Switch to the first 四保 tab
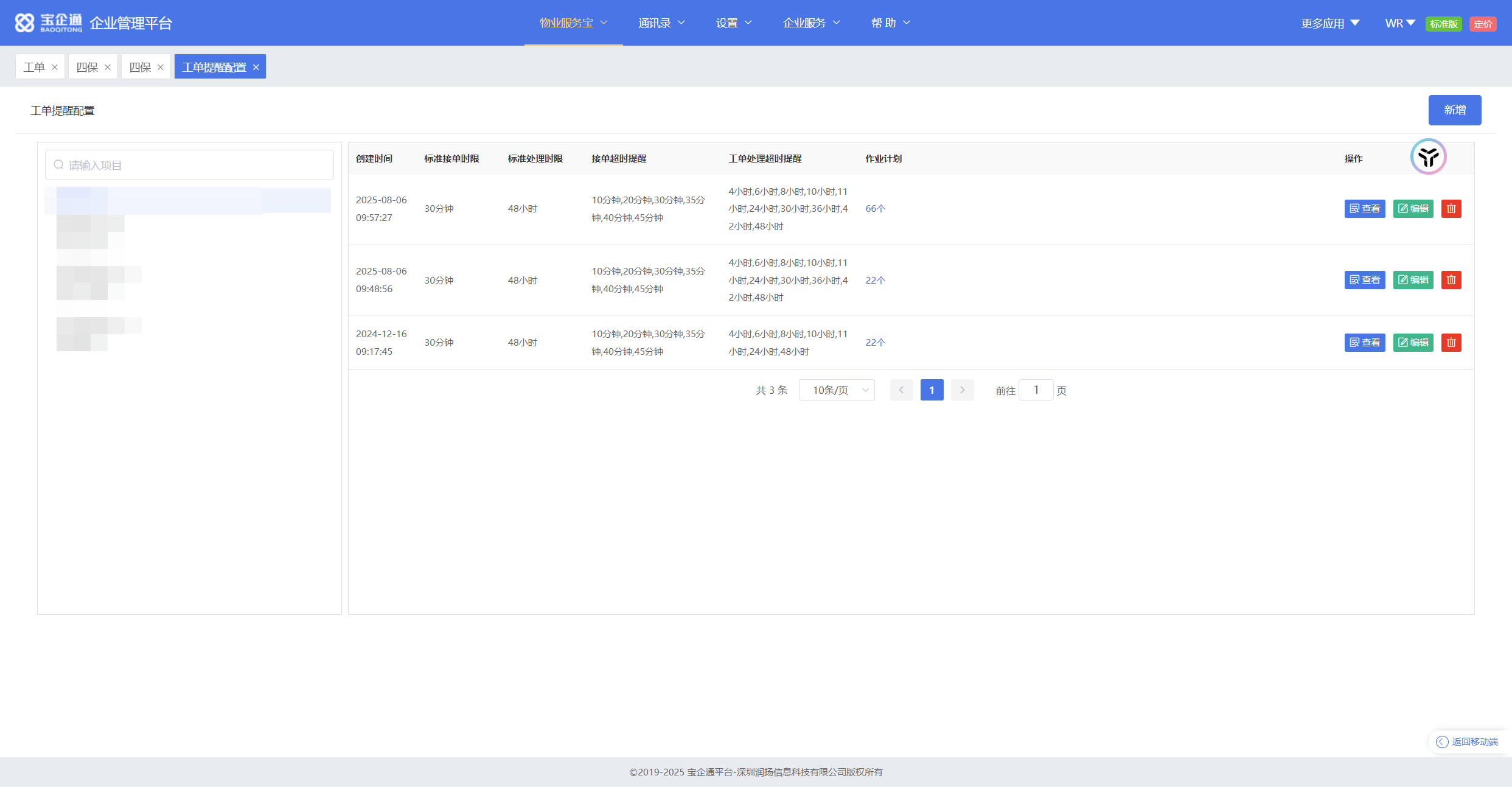Viewport: 1512px width, 787px height. click(x=87, y=68)
